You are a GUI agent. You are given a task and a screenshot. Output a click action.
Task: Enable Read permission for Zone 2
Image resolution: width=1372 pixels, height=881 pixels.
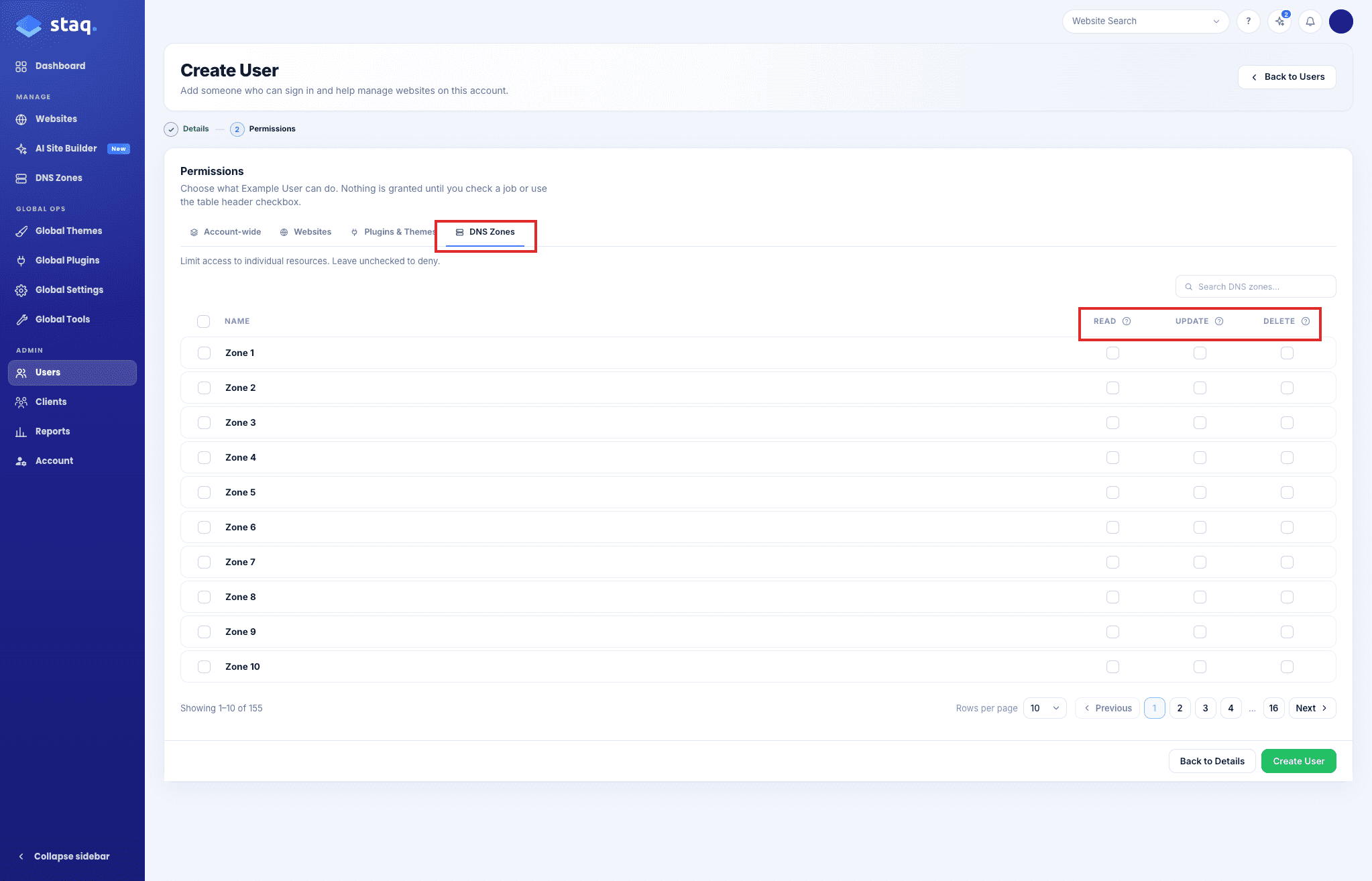[x=1113, y=388]
